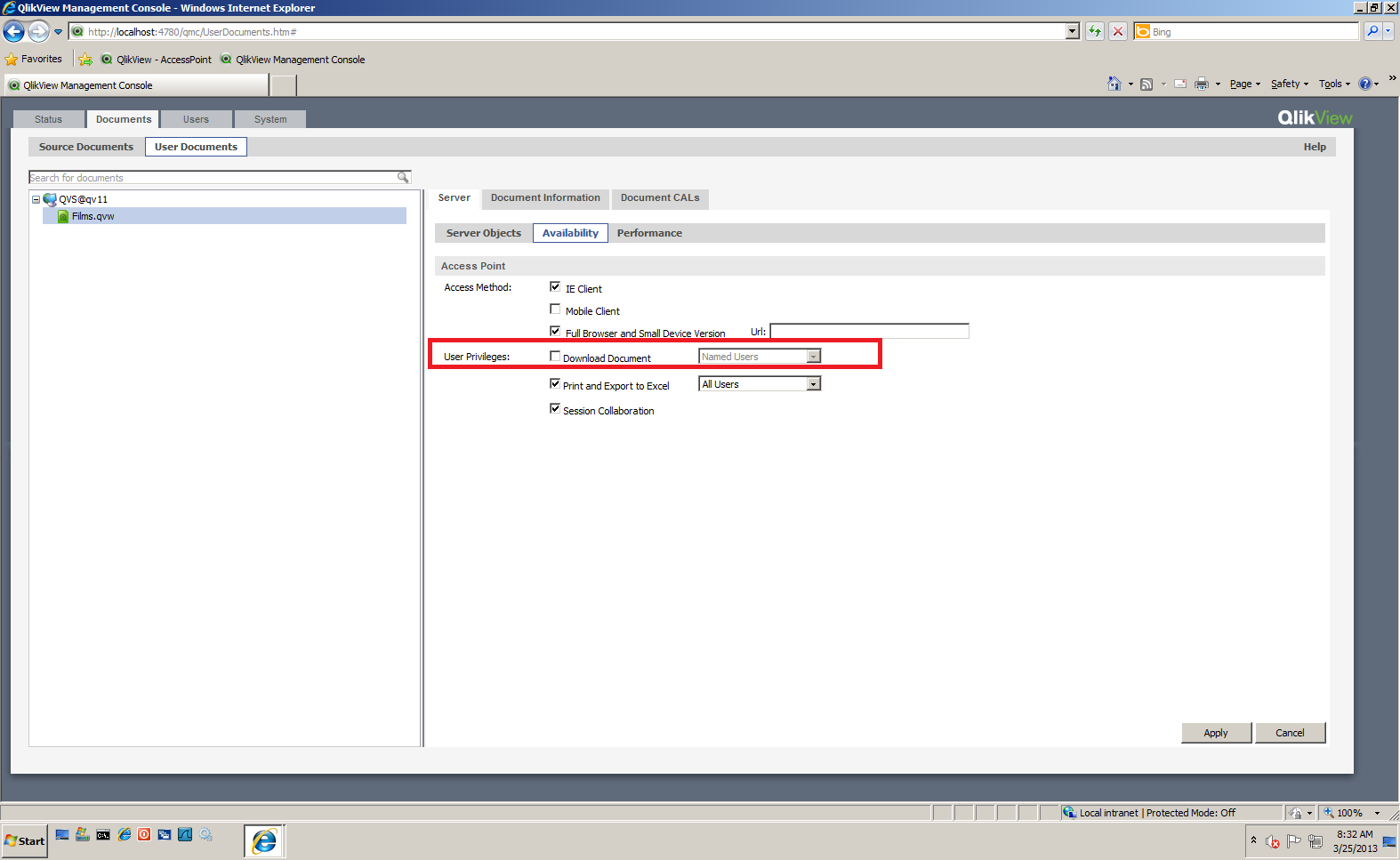Open the Document Information tab

pyautogui.click(x=545, y=198)
